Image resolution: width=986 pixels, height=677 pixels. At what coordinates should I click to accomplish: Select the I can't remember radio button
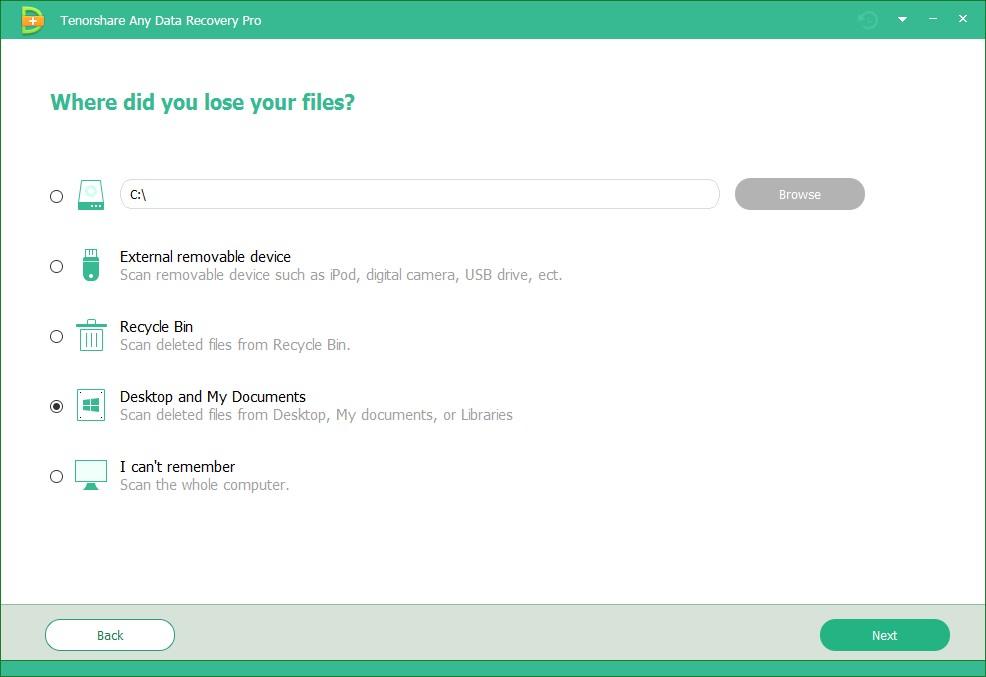pos(57,476)
